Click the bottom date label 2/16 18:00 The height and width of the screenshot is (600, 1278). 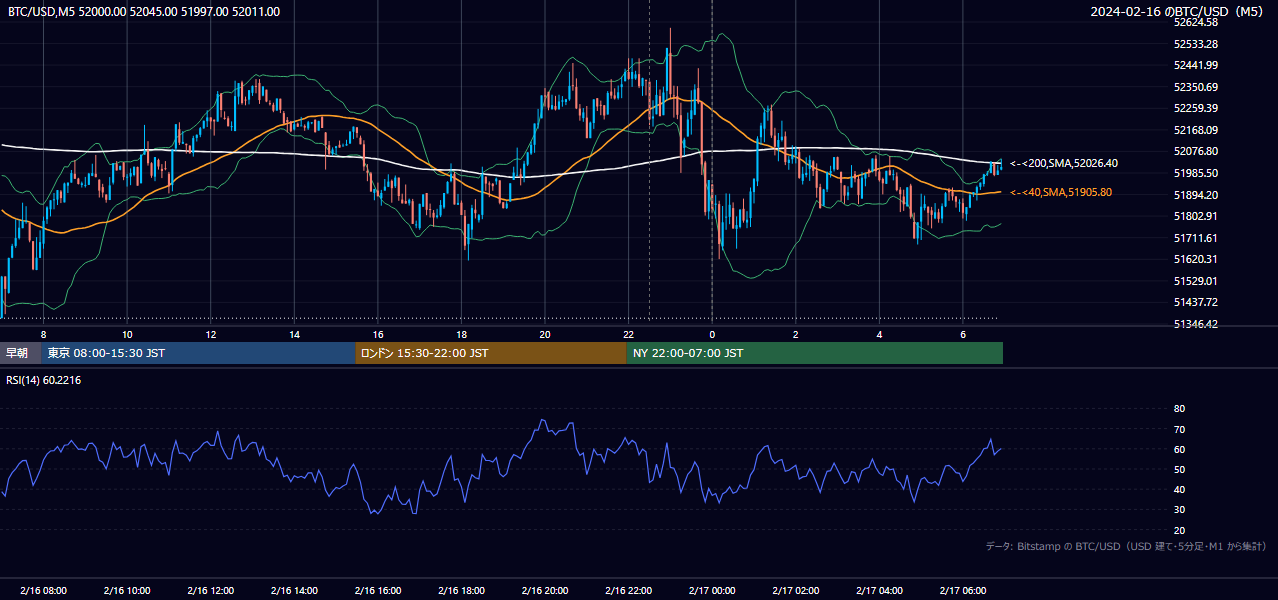click(461, 591)
